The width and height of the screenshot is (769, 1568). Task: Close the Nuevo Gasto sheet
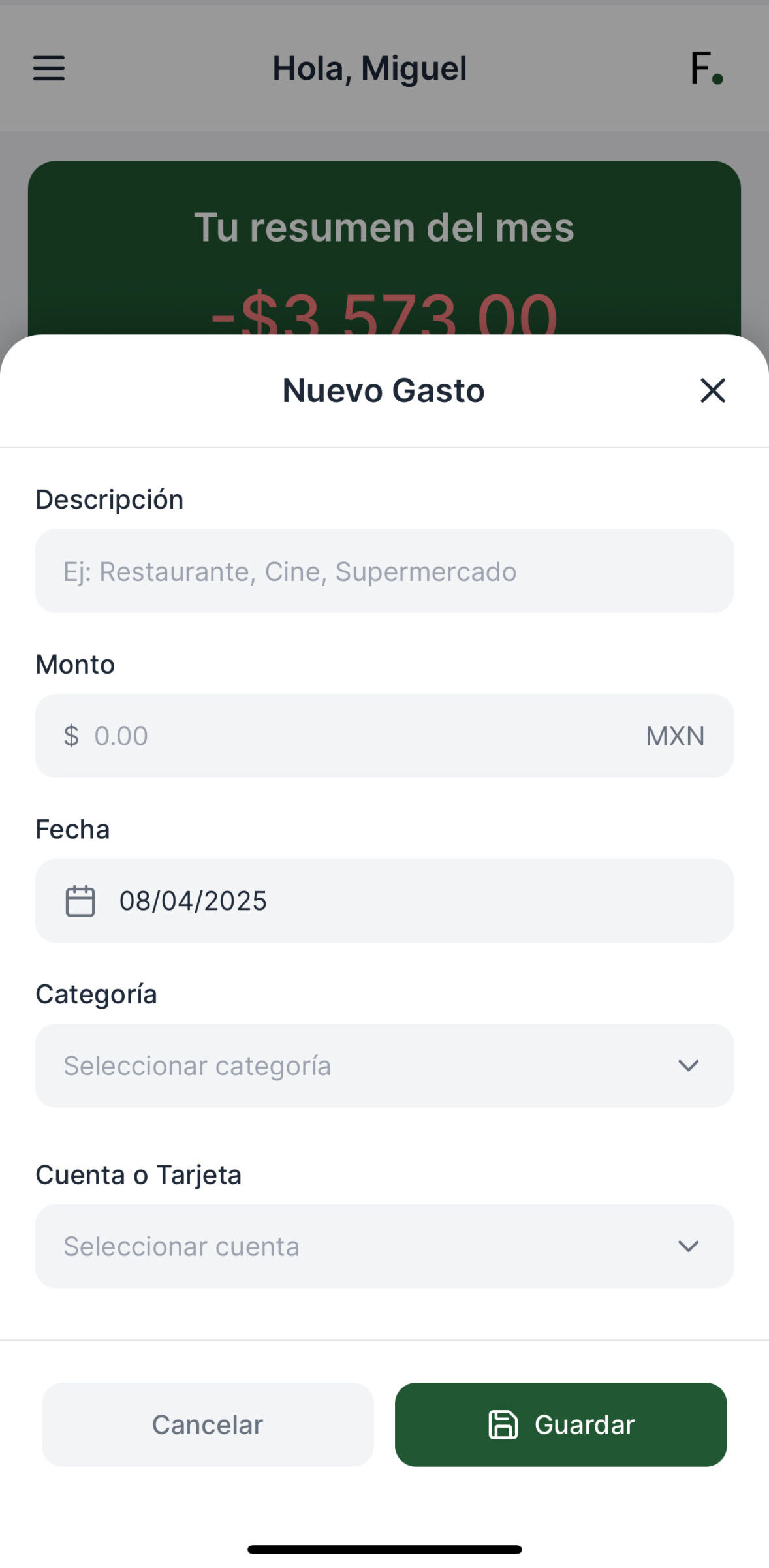[x=712, y=390]
